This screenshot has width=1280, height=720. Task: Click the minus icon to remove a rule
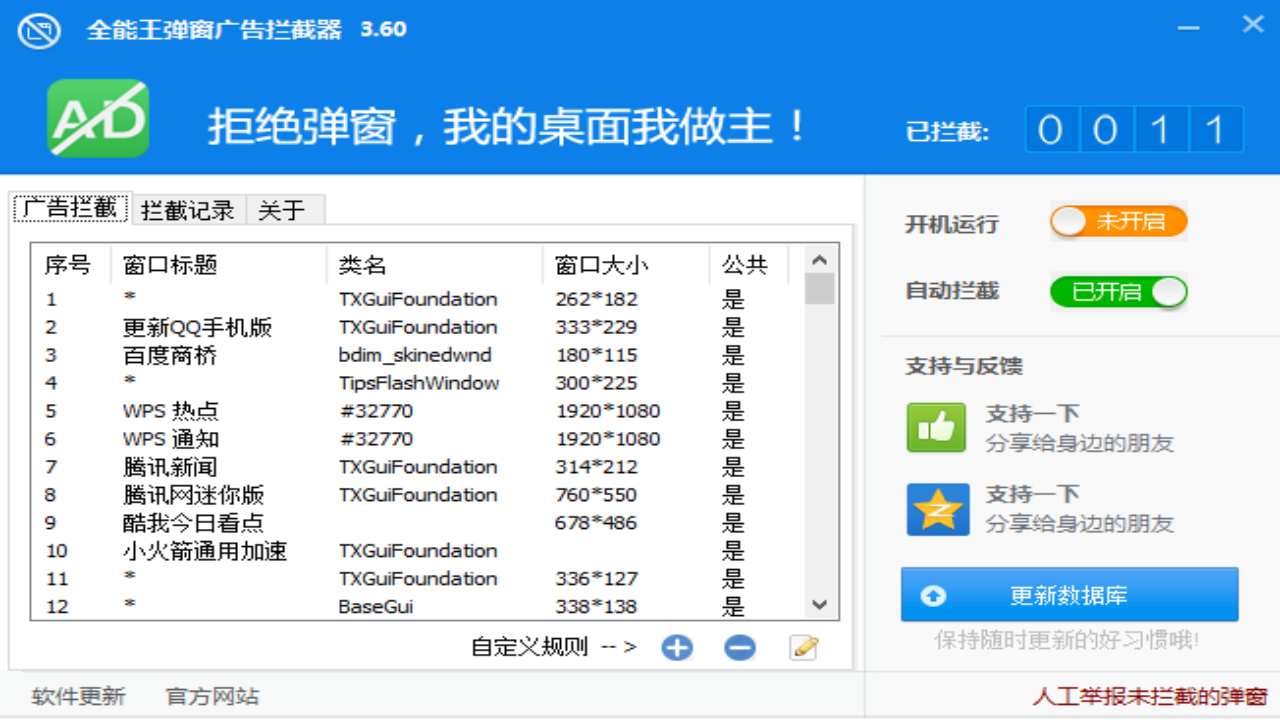[x=739, y=647]
